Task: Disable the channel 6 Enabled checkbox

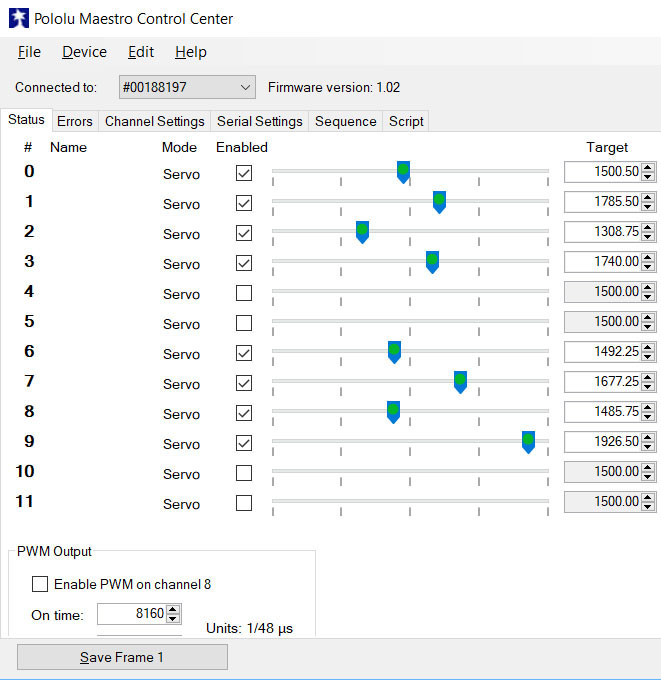Action: click(244, 353)
